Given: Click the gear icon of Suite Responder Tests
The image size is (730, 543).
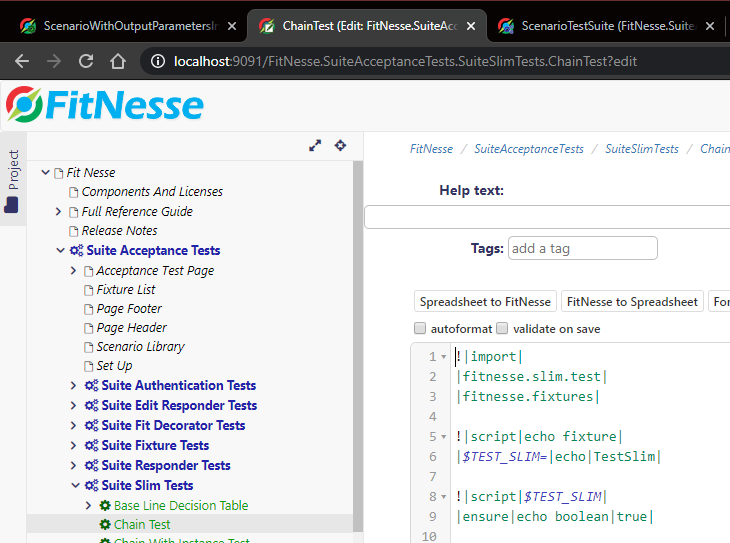Looking at the screenshot, I should tap(91, 466).
